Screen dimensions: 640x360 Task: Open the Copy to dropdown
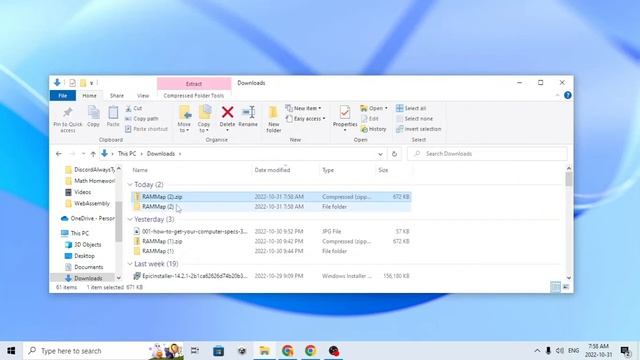pos(204,119)
